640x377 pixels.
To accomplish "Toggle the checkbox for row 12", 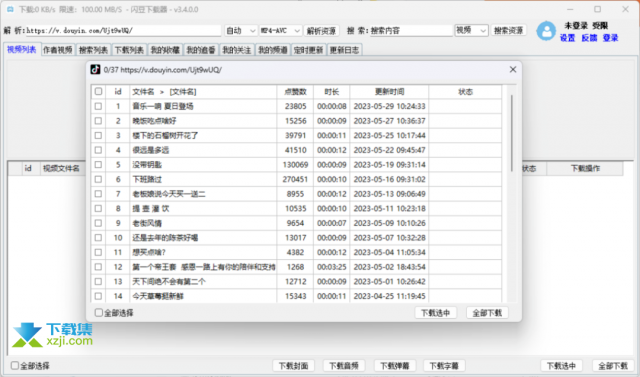I will [x=98, y=267].
